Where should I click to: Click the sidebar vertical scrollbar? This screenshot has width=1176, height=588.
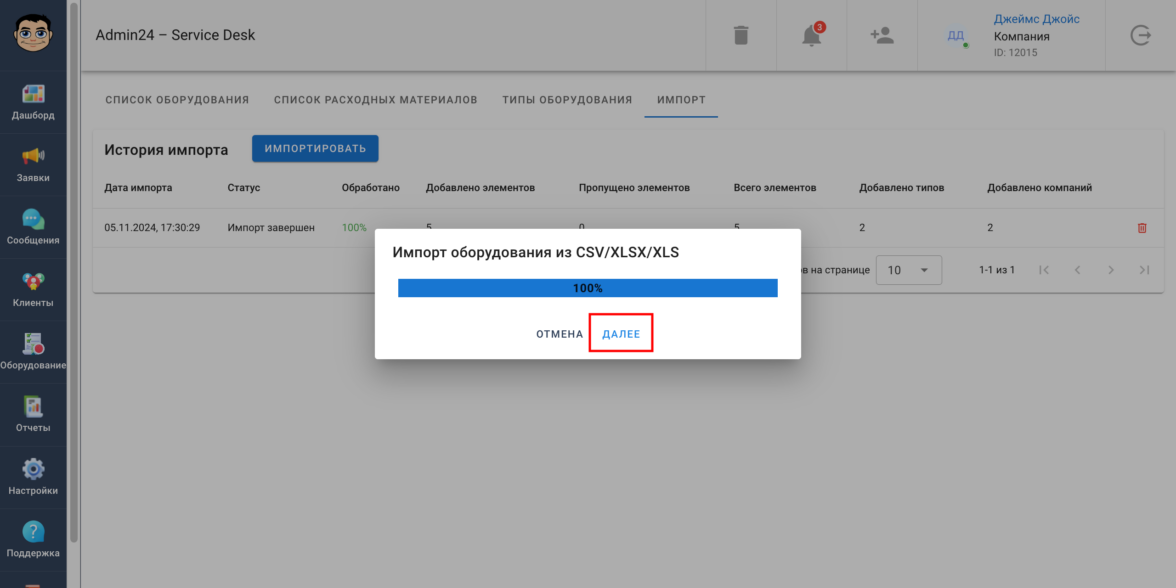click(74, 270)
